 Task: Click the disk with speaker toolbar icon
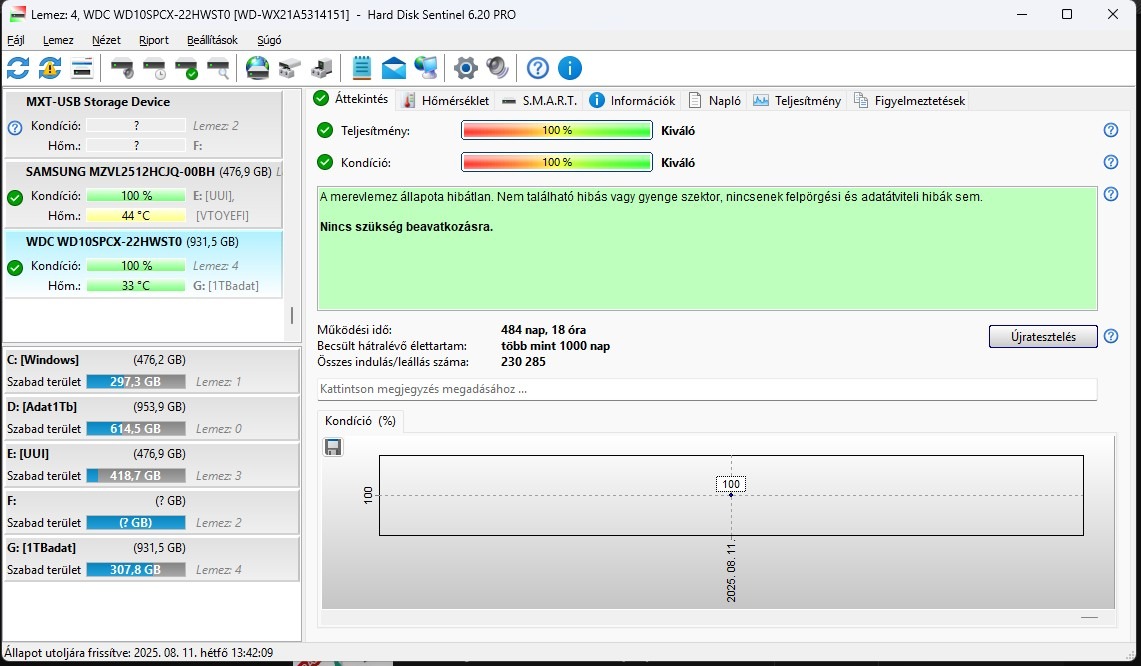(122, 68)
